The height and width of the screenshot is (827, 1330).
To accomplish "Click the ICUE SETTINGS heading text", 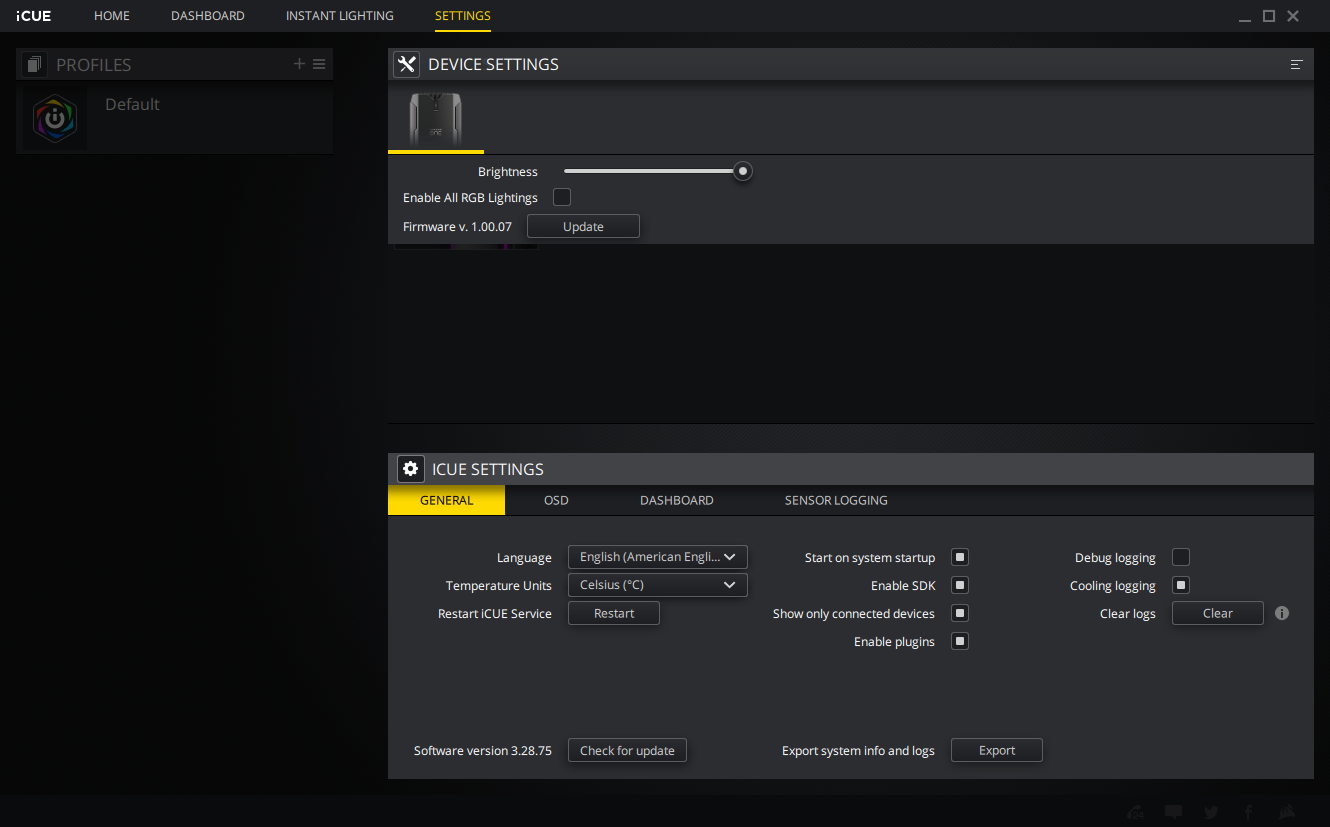I will coord(488,469).
